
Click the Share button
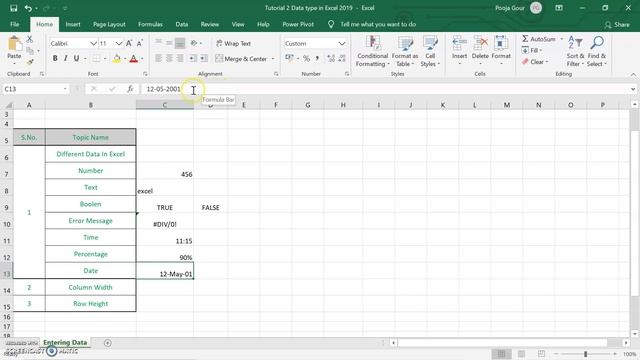pos(617,24)
